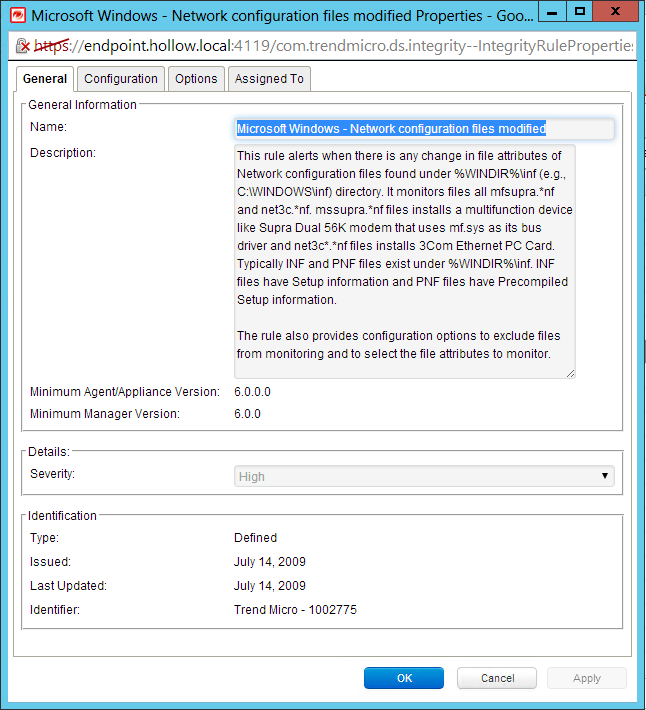The height and width of the screenshot is (710, 646).
Task: Click the insecure certificate padlock icon
Action: point(22,46)
